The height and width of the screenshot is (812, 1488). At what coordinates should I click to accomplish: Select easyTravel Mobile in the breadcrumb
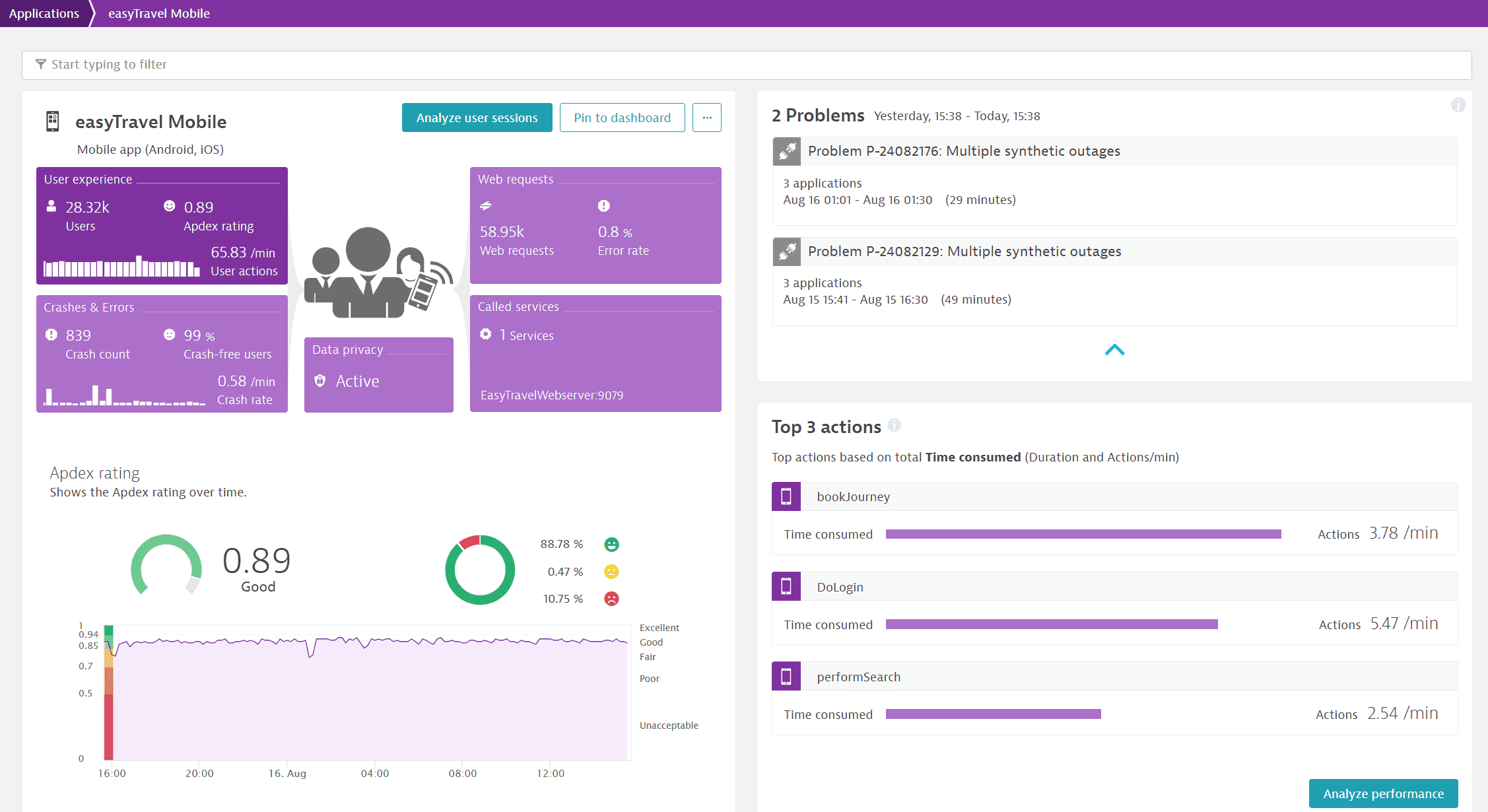(x=158, y=13)
